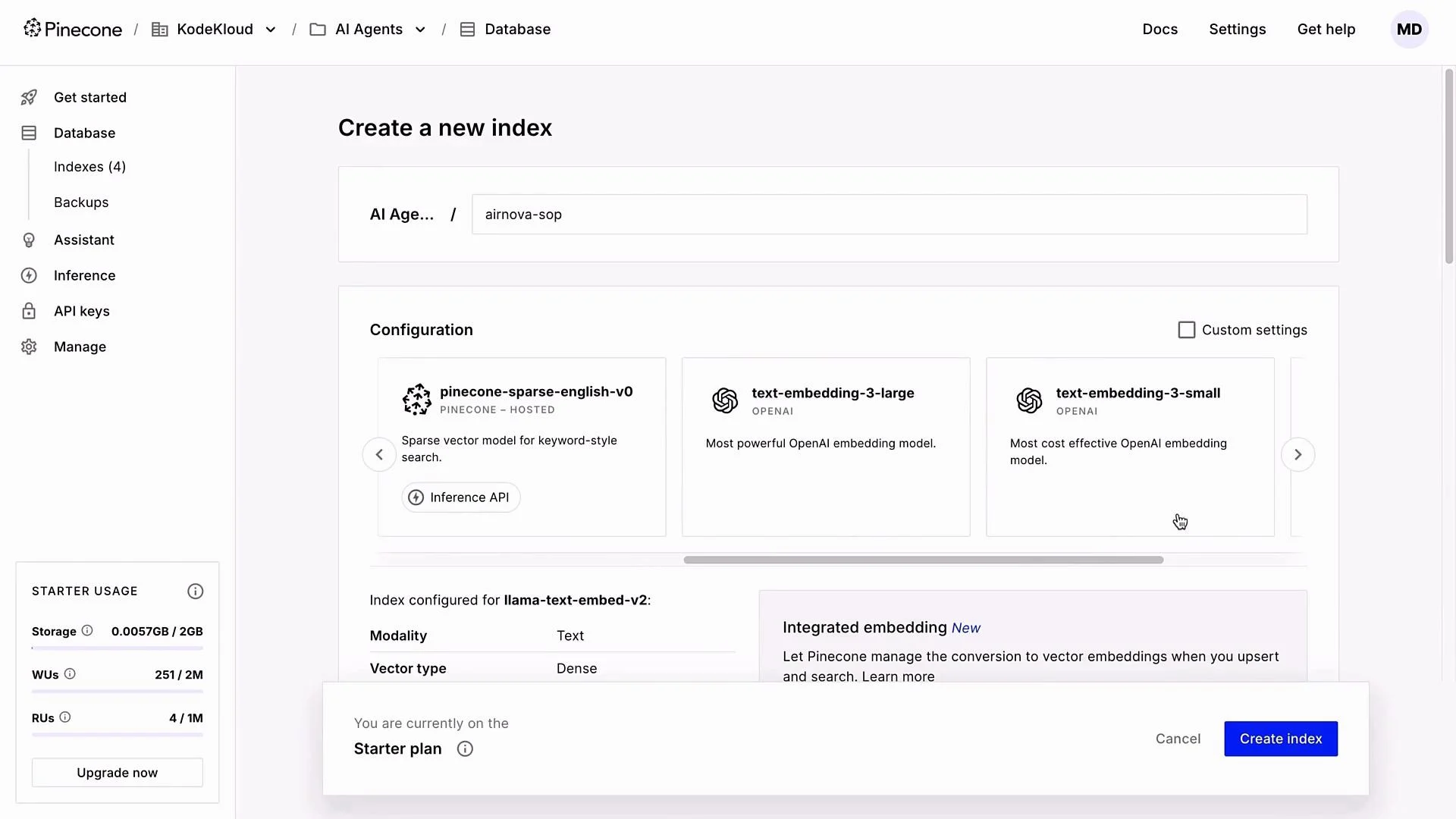The width and height of the screenshot is (1456, 819).
Task: Click the RUs usage progress bar
Action: coord(118,735)
